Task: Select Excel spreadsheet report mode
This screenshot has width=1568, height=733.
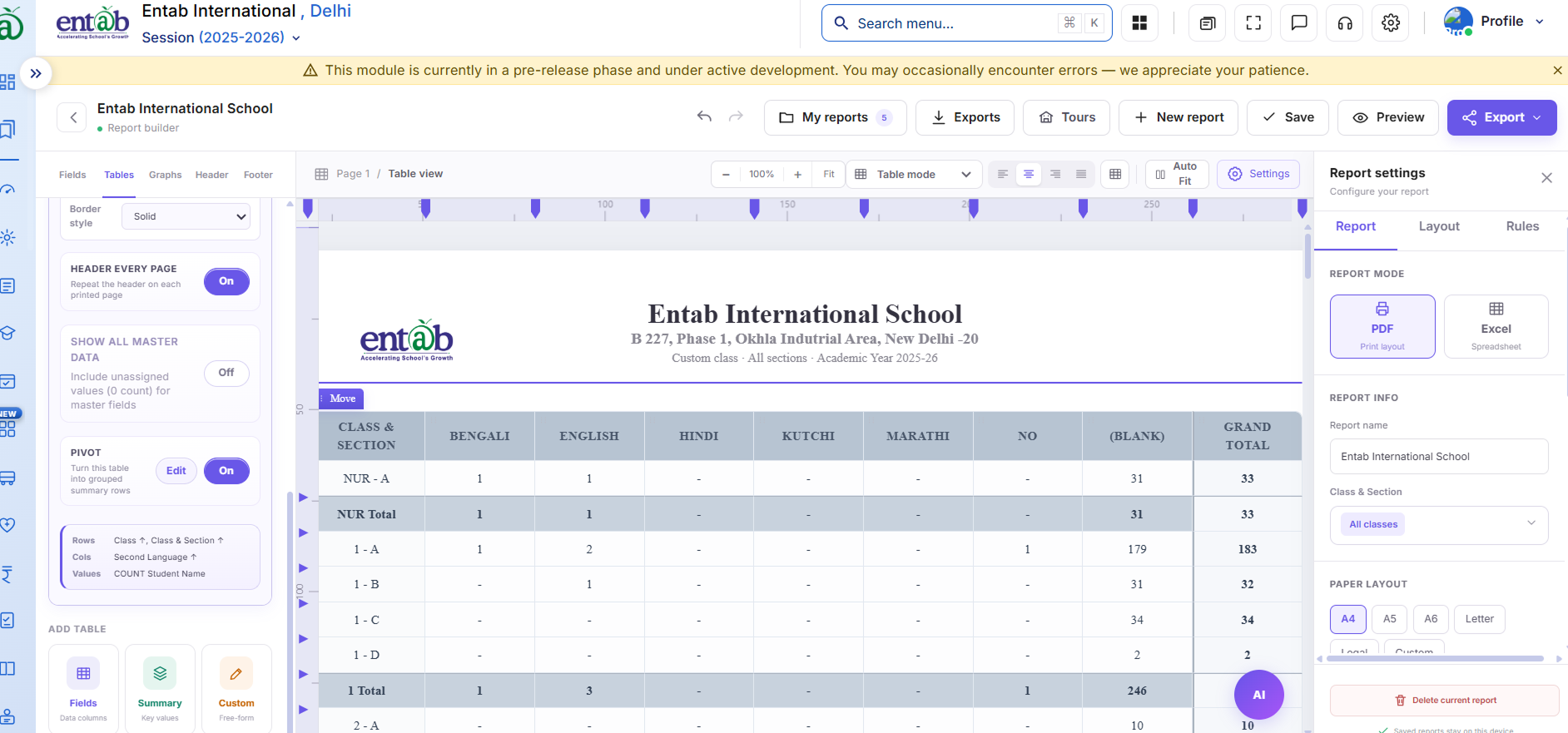Action: [1496, 326]
